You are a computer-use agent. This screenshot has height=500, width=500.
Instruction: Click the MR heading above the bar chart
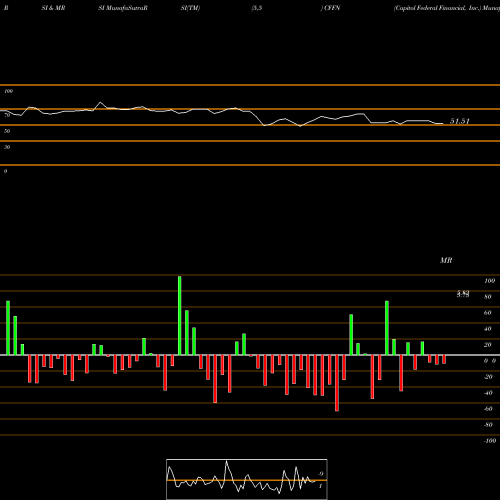(446, 260)
